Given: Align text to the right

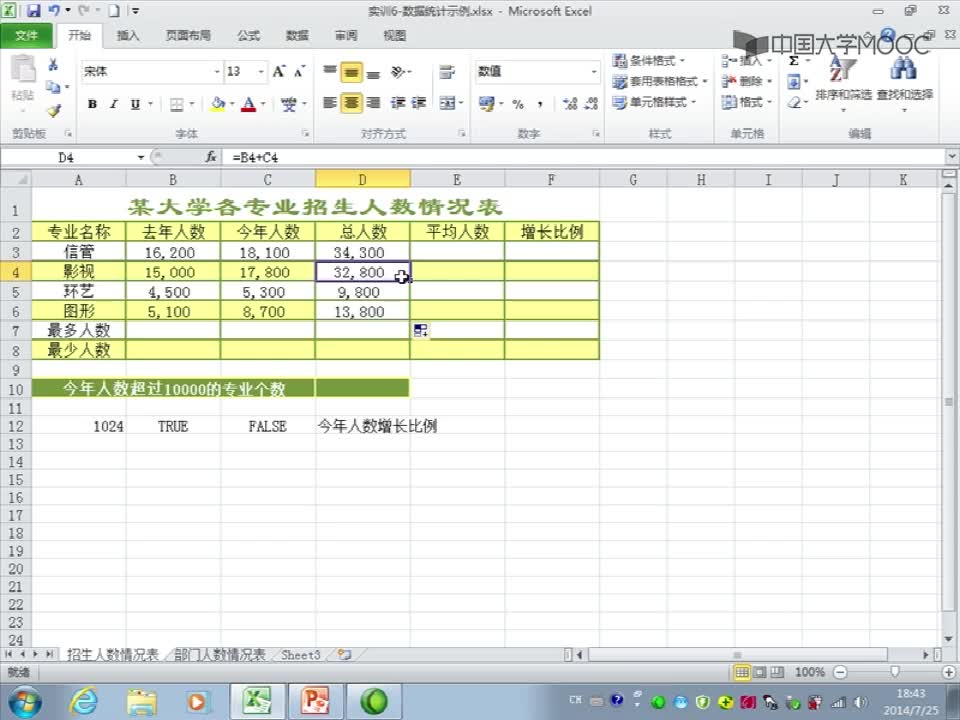Looking at the screenshot, I should pos(373,103).
